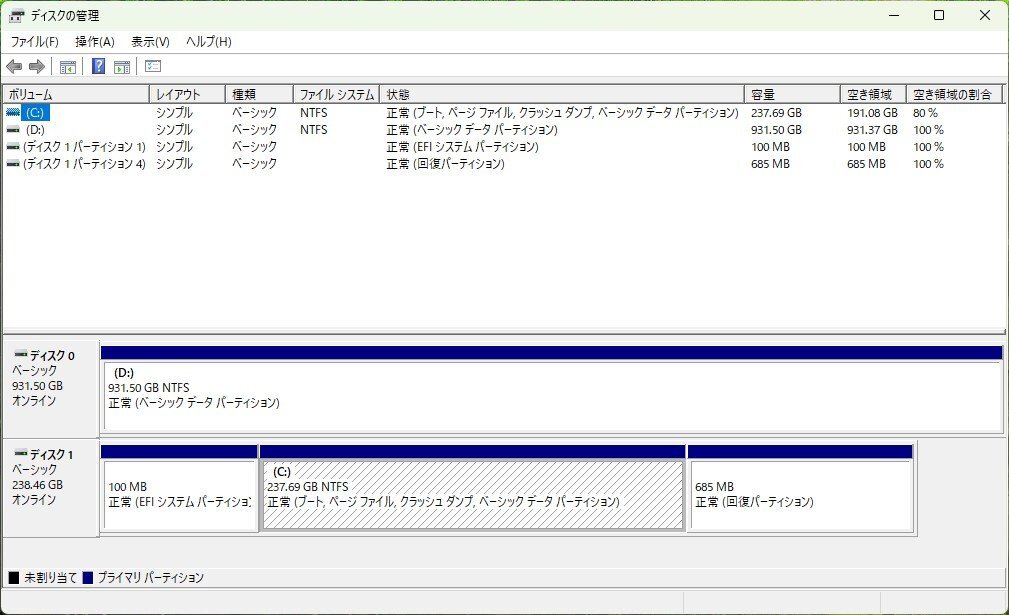The width and height of the screenshot is (1009, 615).
Task: Select the (C:) volume icon in the list
Action: tap(14, 112)
